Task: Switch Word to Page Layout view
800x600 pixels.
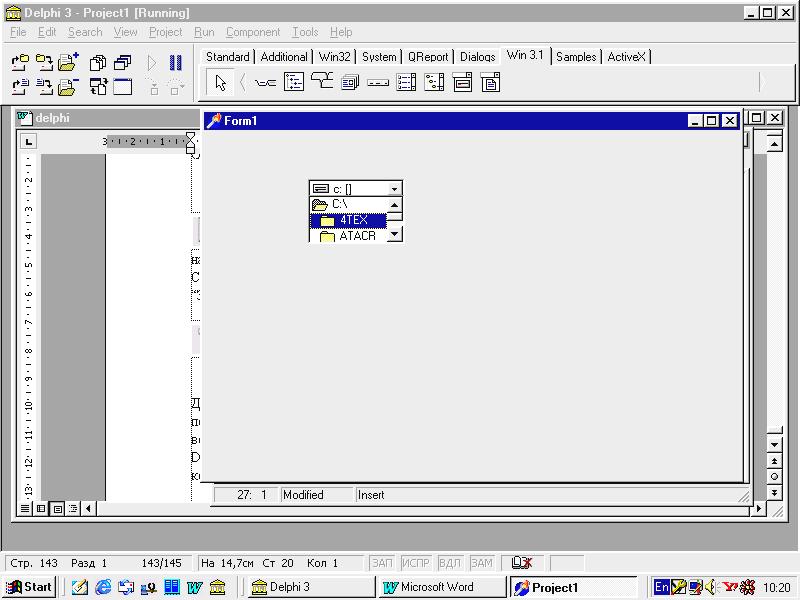Action: click(x=58, y=508)
